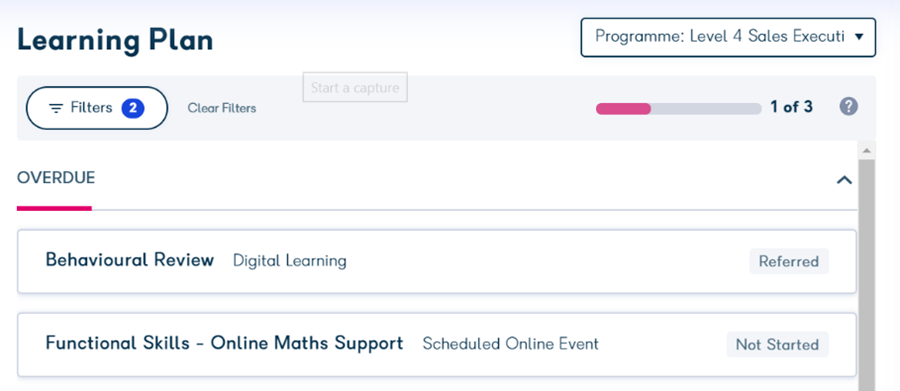Open the Programme dropdown
Viewport: 900px width, 391px height.
point(728,37)
